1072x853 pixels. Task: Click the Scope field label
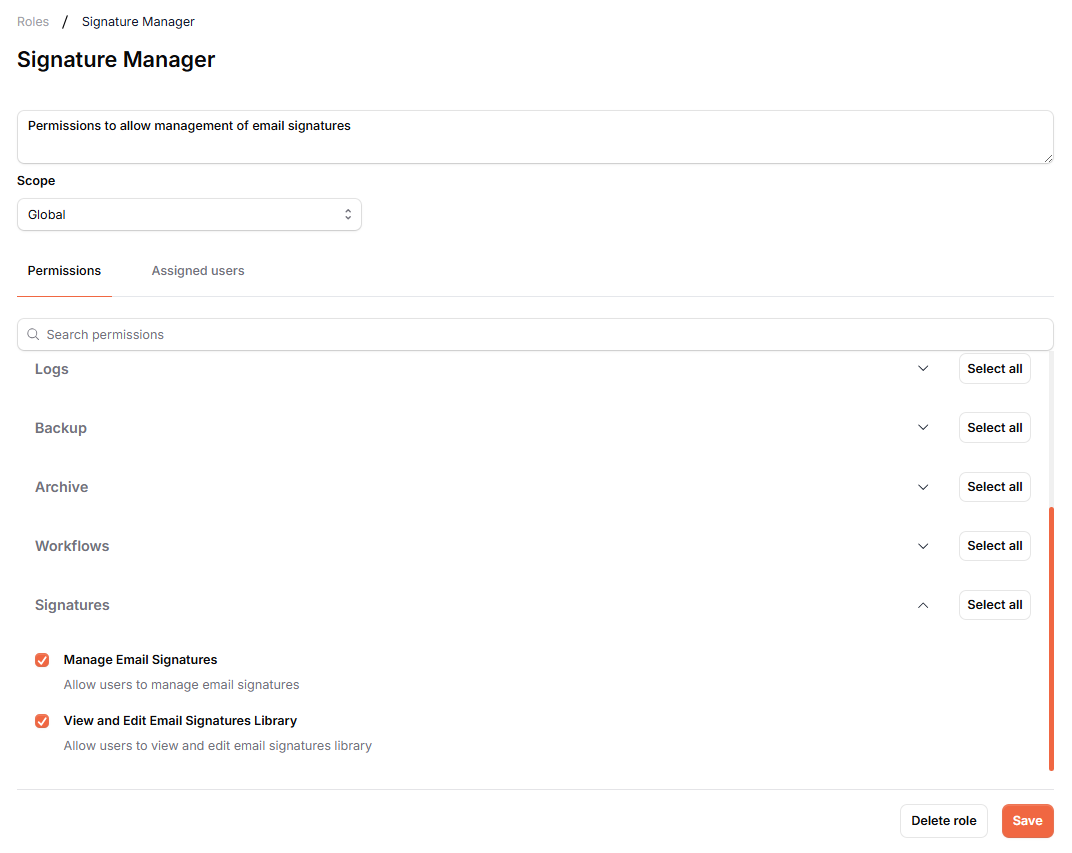click(x=36, y=180)
